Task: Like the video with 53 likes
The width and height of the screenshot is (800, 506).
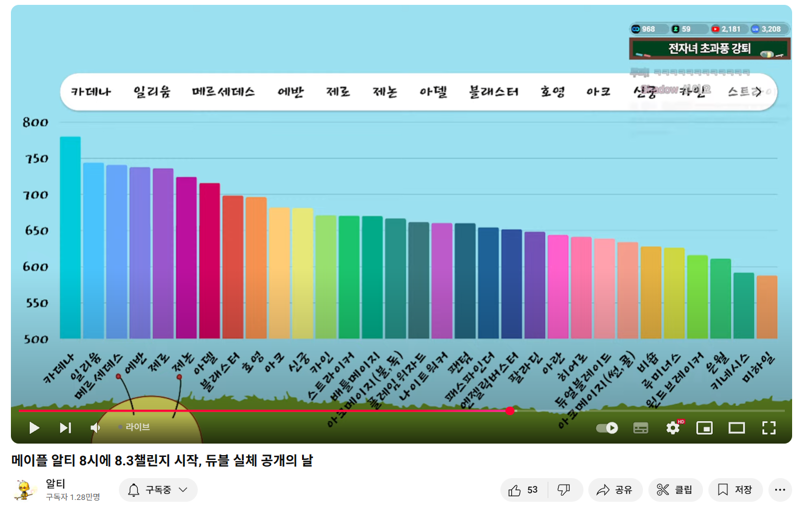Action: pos(523,490)
